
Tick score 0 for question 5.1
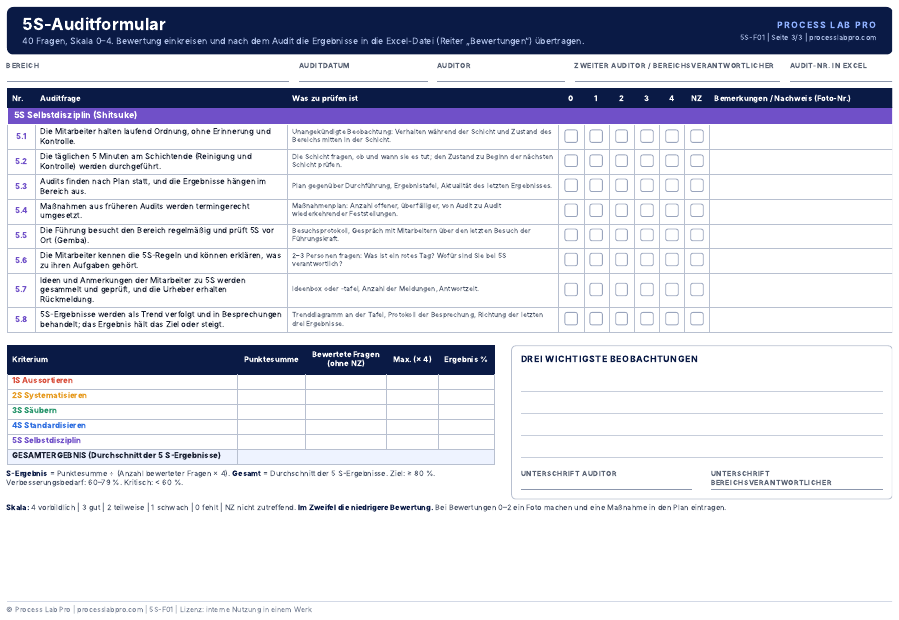coord(570,137)
